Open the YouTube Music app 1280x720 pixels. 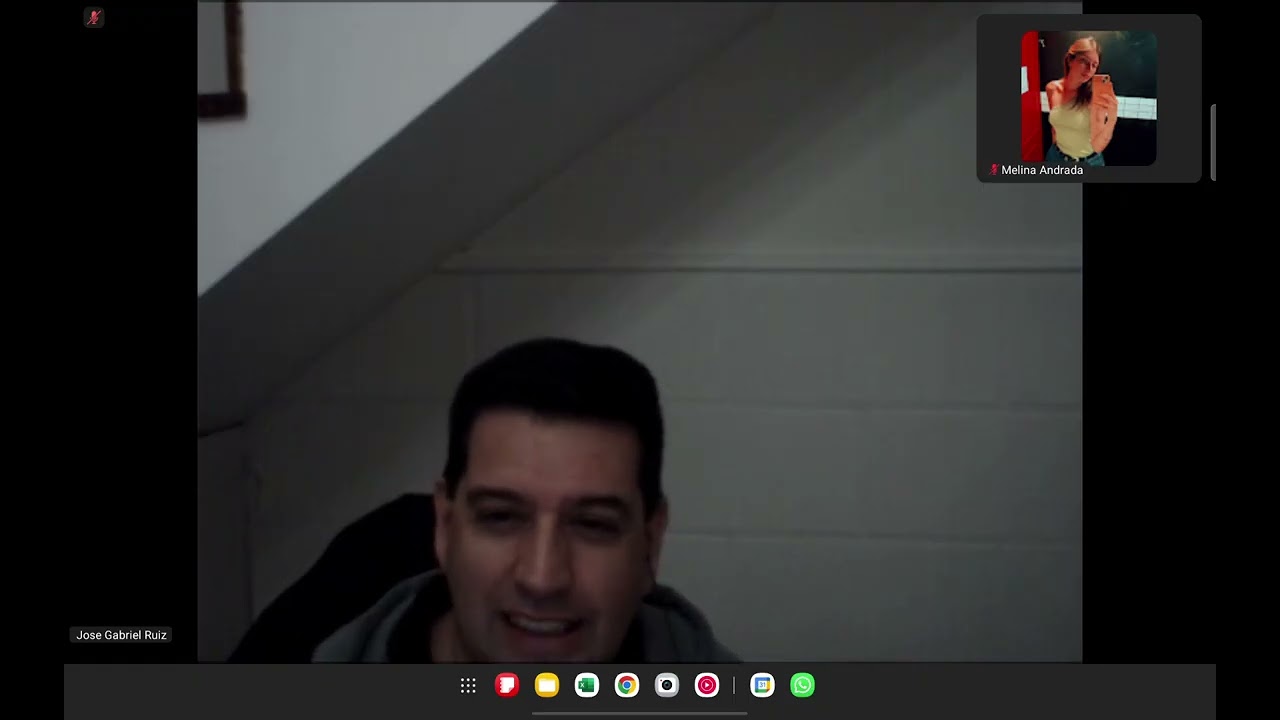pos(707,685)
